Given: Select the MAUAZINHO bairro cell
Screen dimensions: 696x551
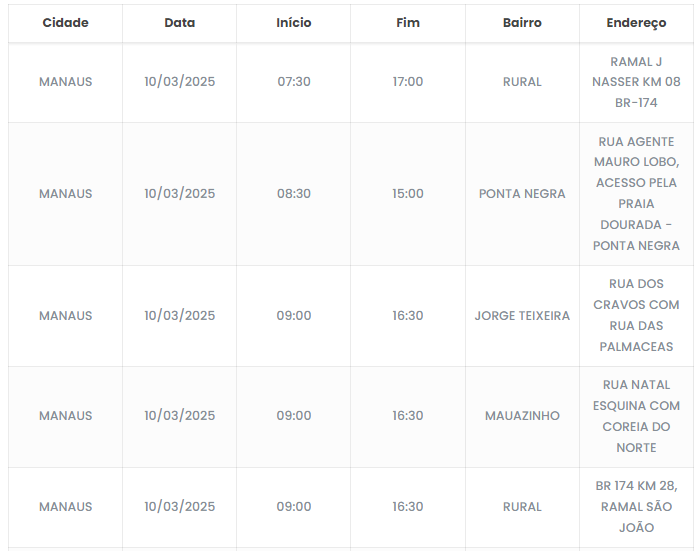Looking at the screenshot, I should (x=522, y=416).
